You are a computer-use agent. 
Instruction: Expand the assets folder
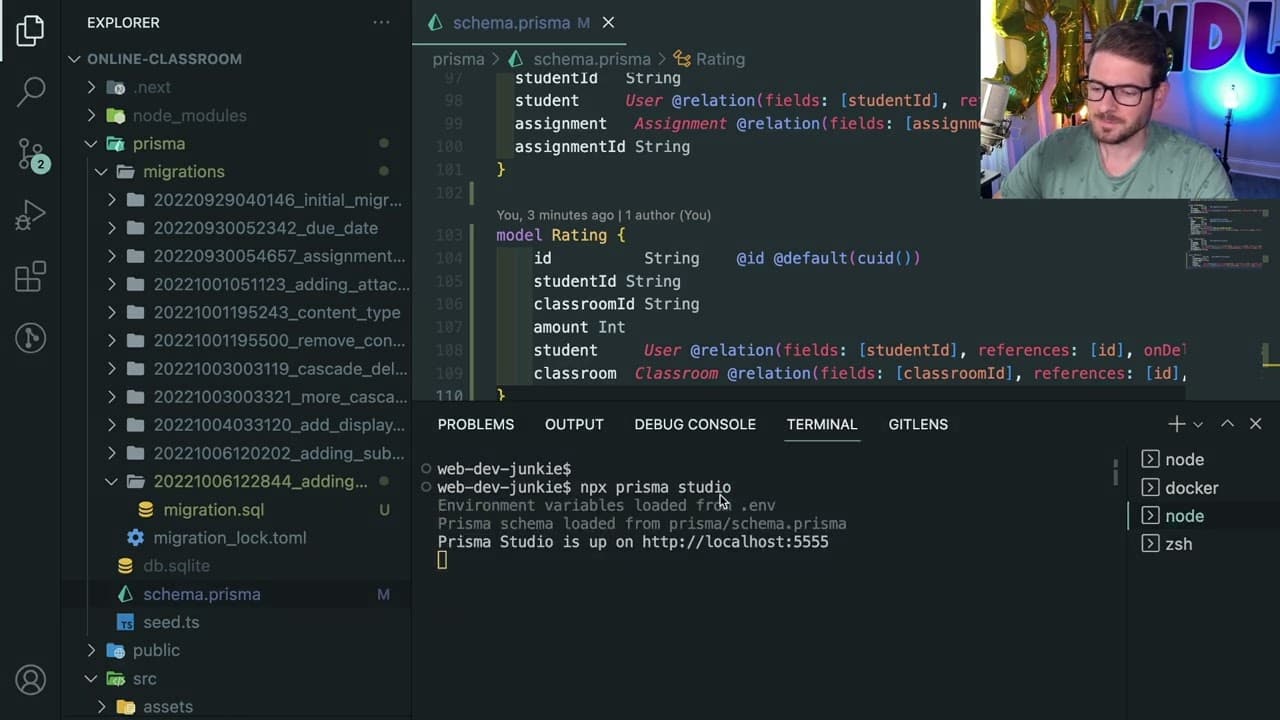pos(167,706)
